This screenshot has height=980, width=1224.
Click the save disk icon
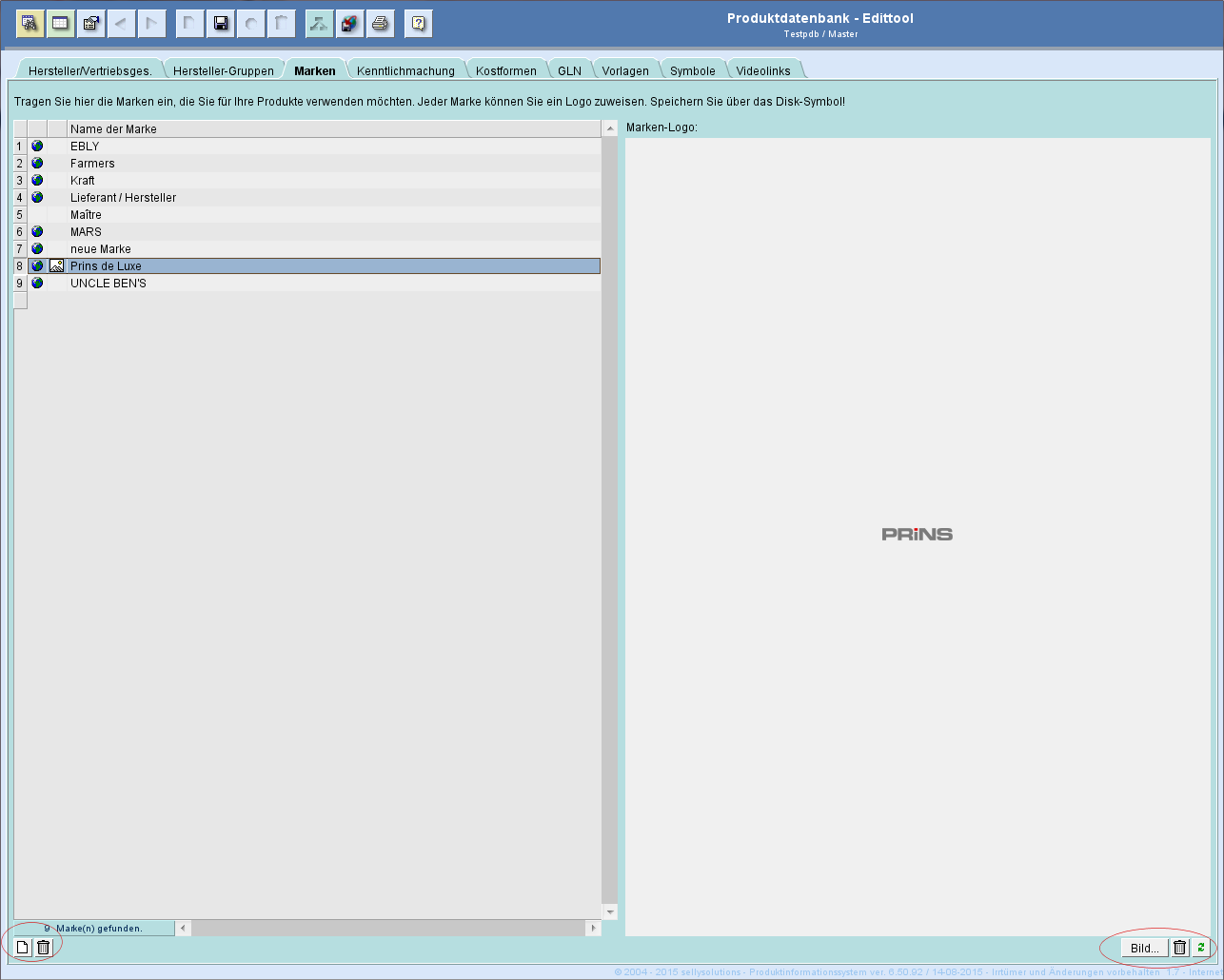(221, 24)
